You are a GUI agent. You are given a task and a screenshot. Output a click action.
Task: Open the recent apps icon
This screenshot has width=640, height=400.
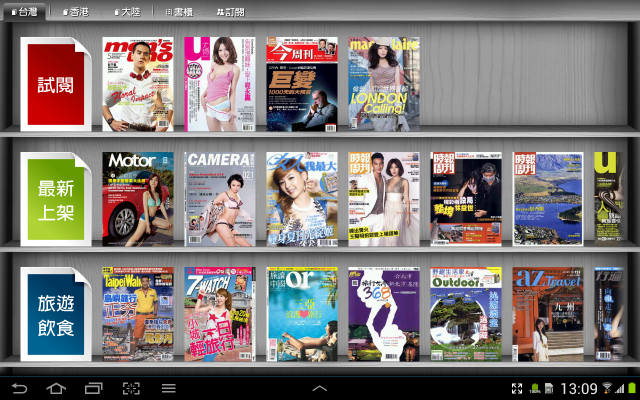[93, 388]
